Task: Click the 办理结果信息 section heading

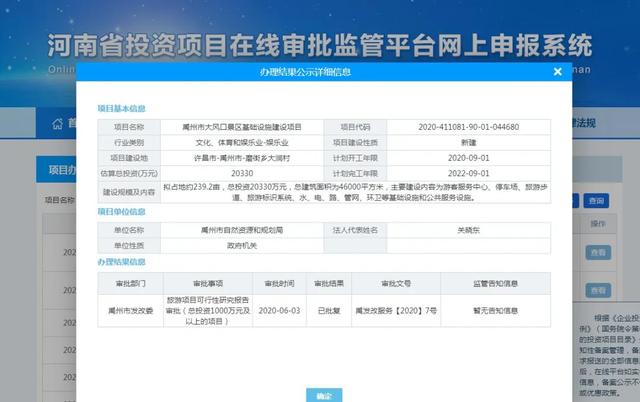Action: coord(121,262)
